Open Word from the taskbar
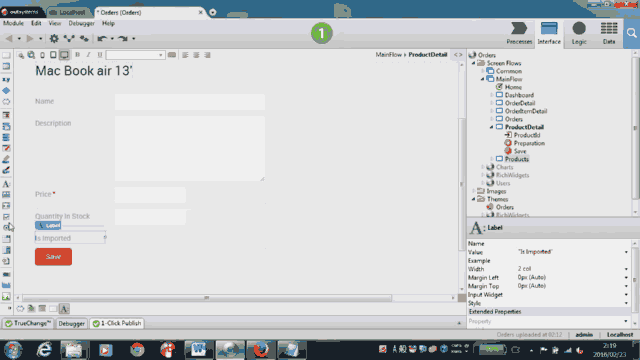640x360 pixels. (x=199, y=350)
